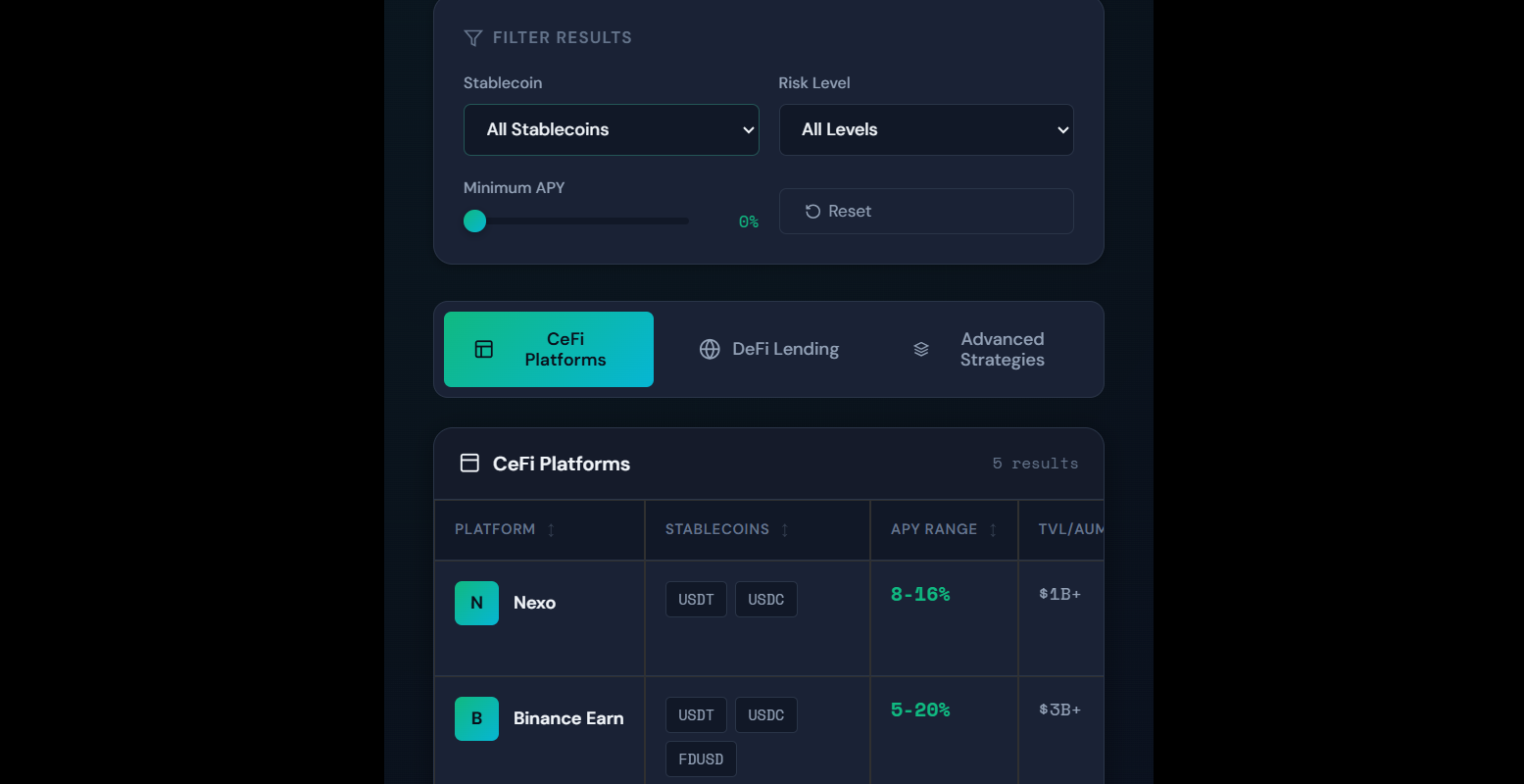
Task: Click the Nexo platform logo icon
Action: click(476, 603)
